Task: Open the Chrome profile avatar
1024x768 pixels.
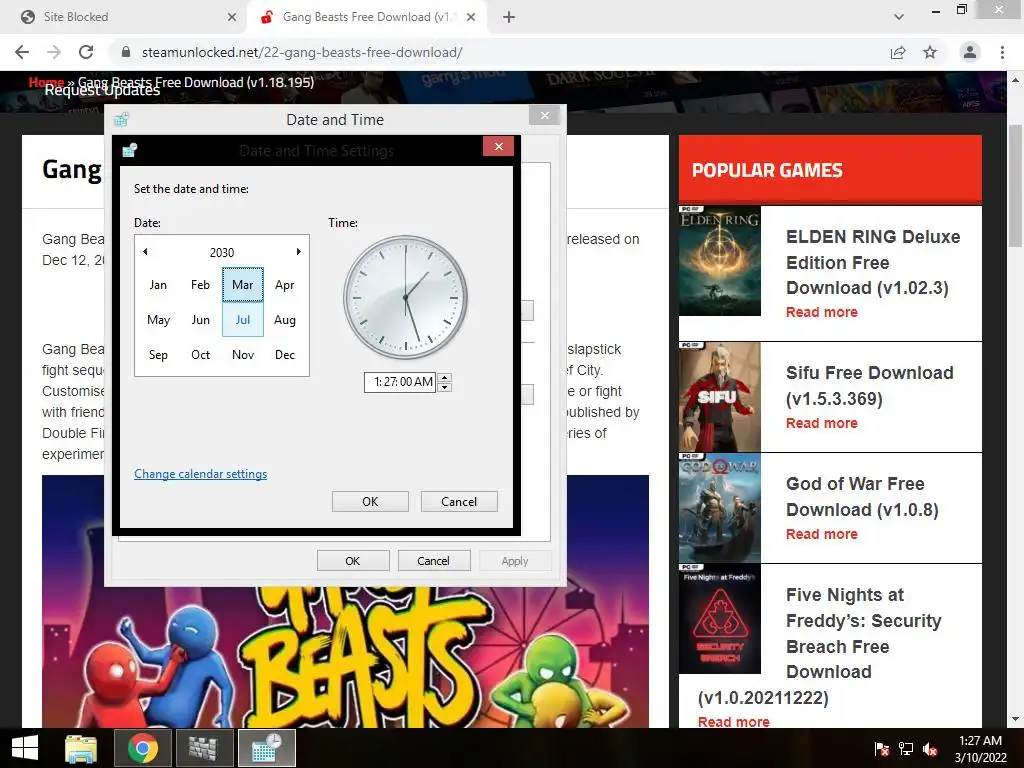Action: pos(970,52)
